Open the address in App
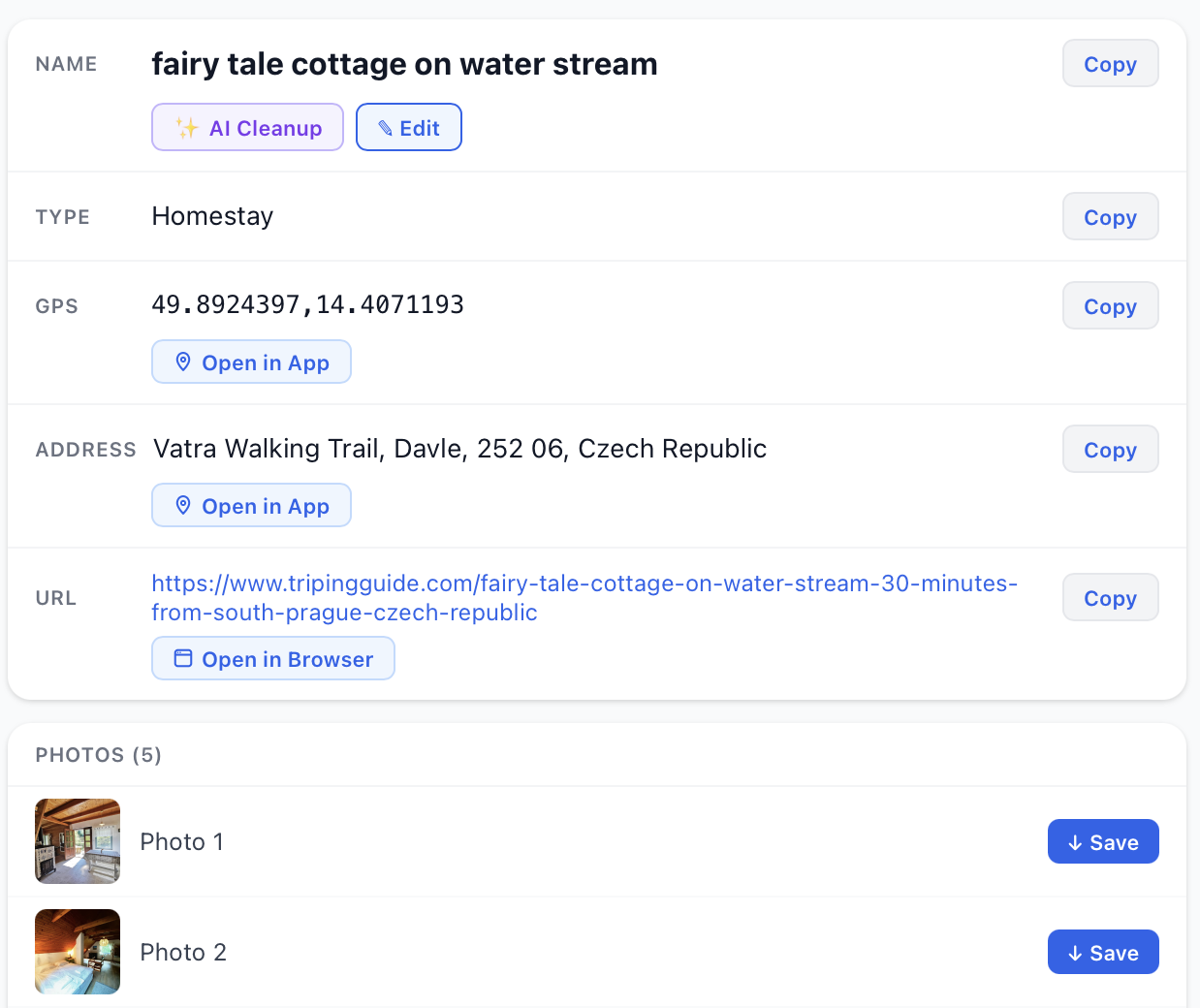This screenshot has height=1008, width=1200. (x=251, y=506)
